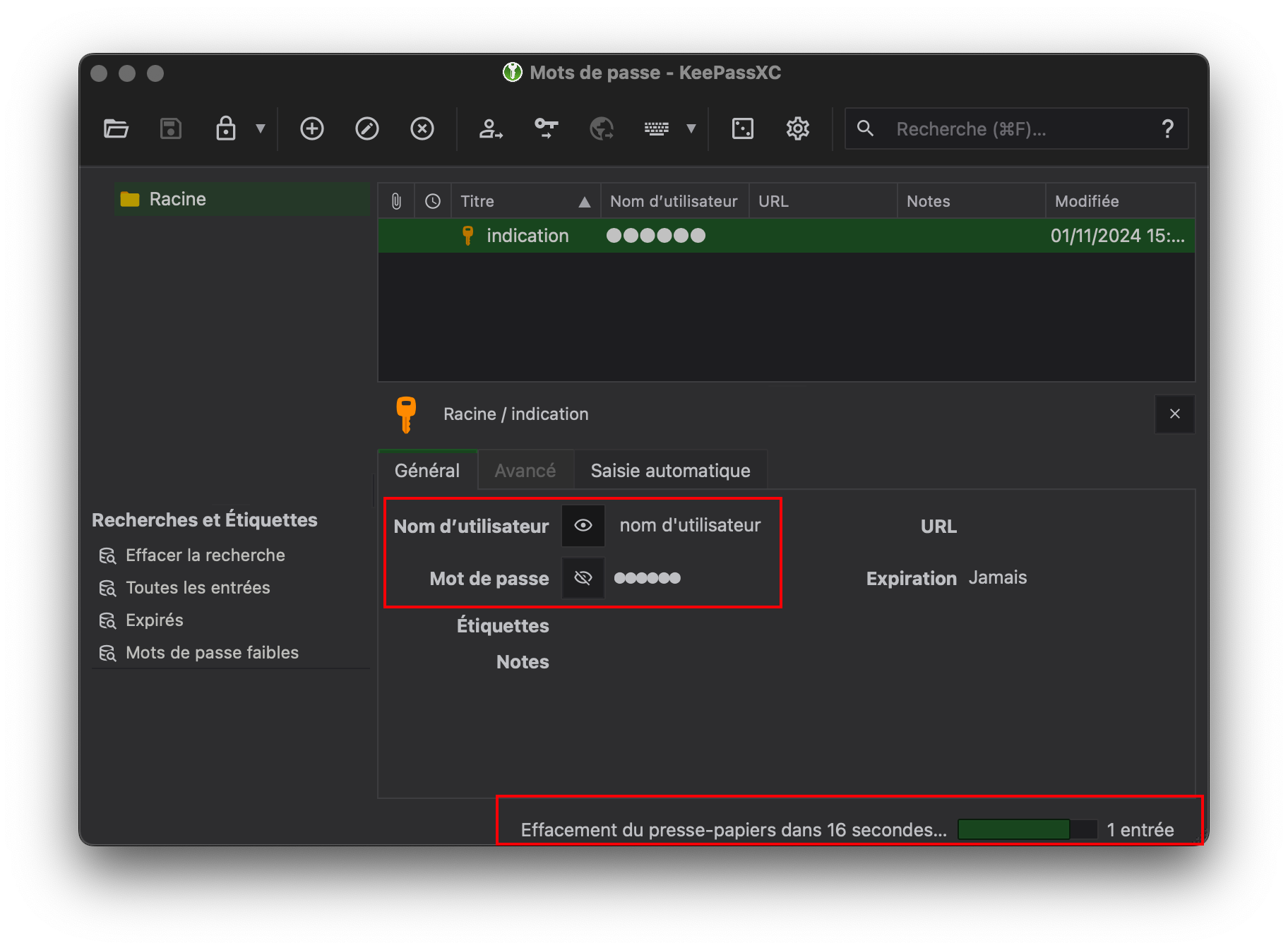Sort by the Notes column header

click(972, 202)
